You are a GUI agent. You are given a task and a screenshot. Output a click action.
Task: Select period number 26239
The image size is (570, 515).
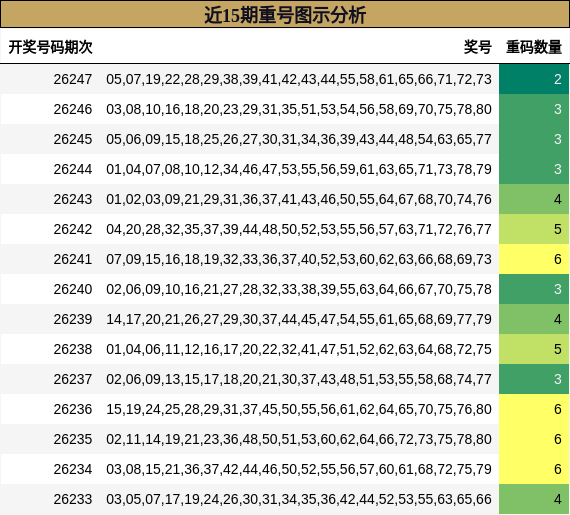coord(73,319)
